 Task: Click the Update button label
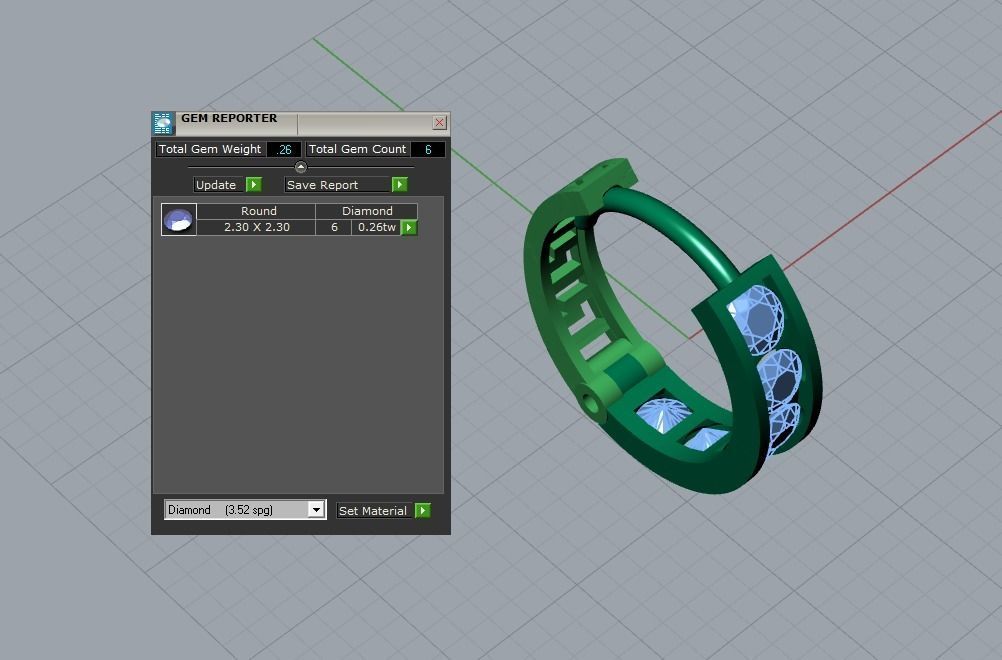(x=216, y=185)
